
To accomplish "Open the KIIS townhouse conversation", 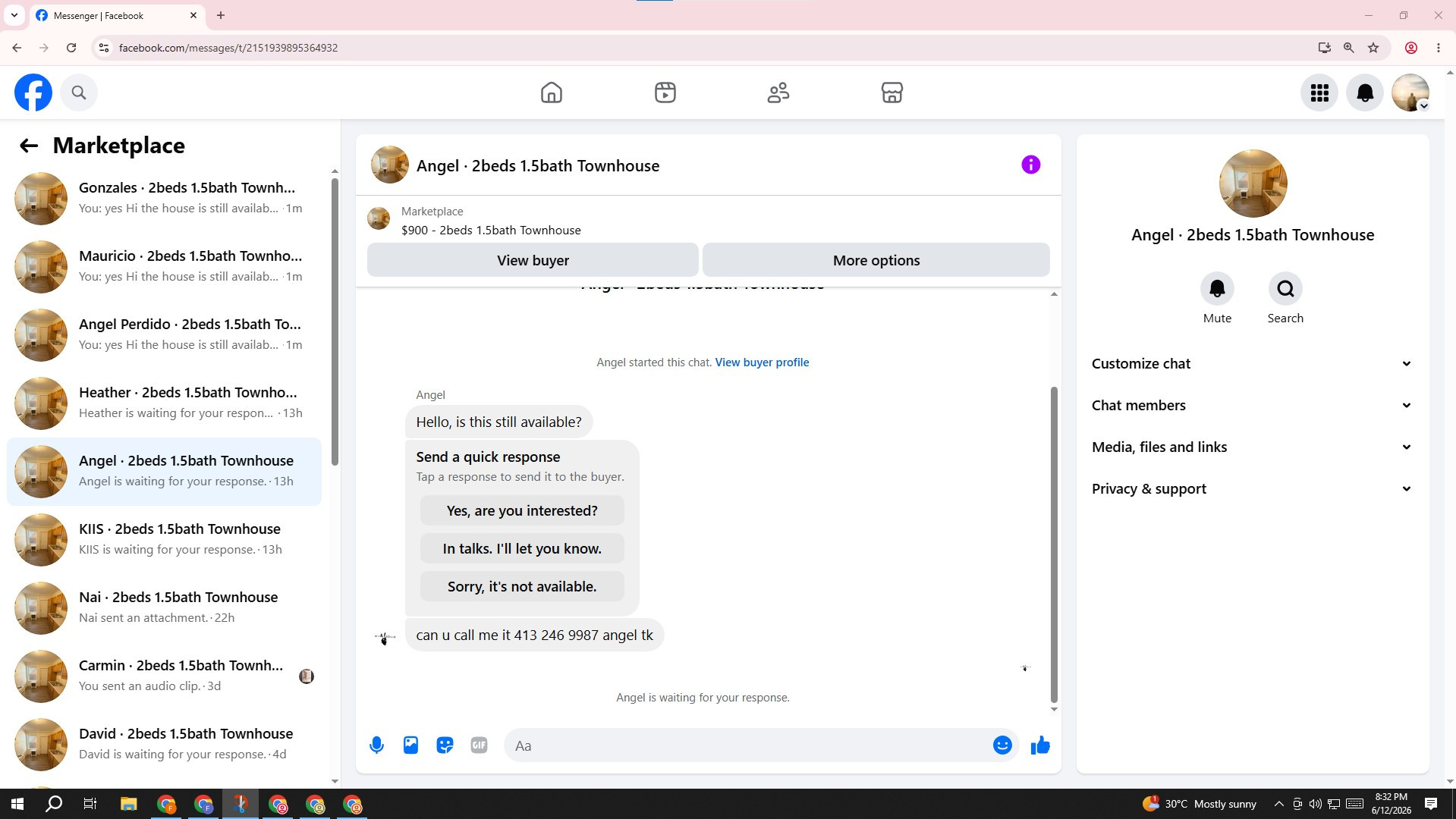I will point(164,540).
